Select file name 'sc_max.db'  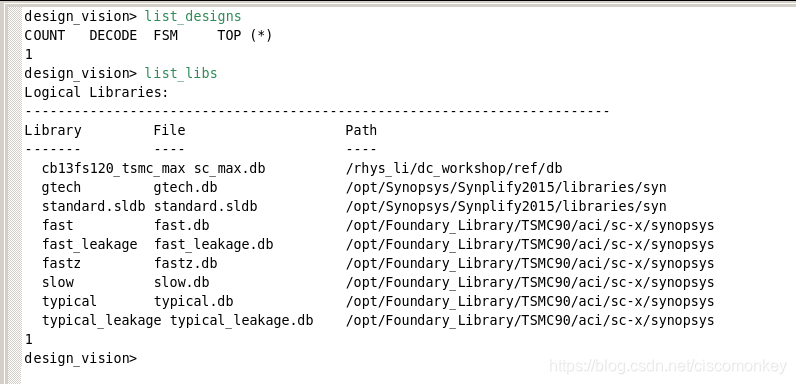[x=229, y=169]
